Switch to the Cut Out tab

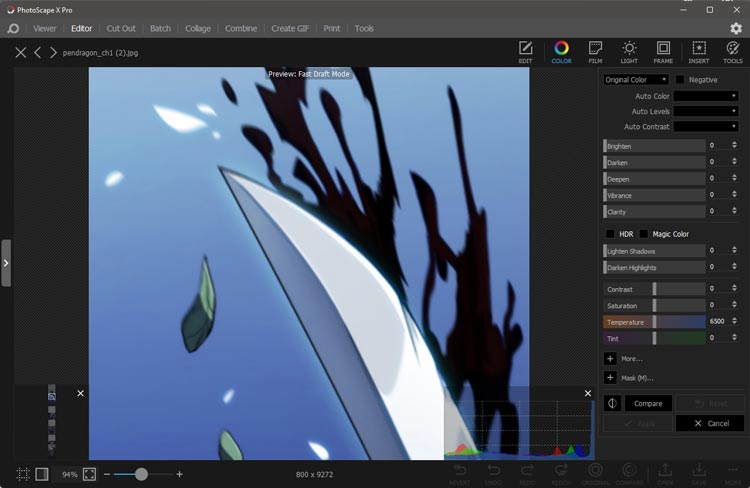121,28
